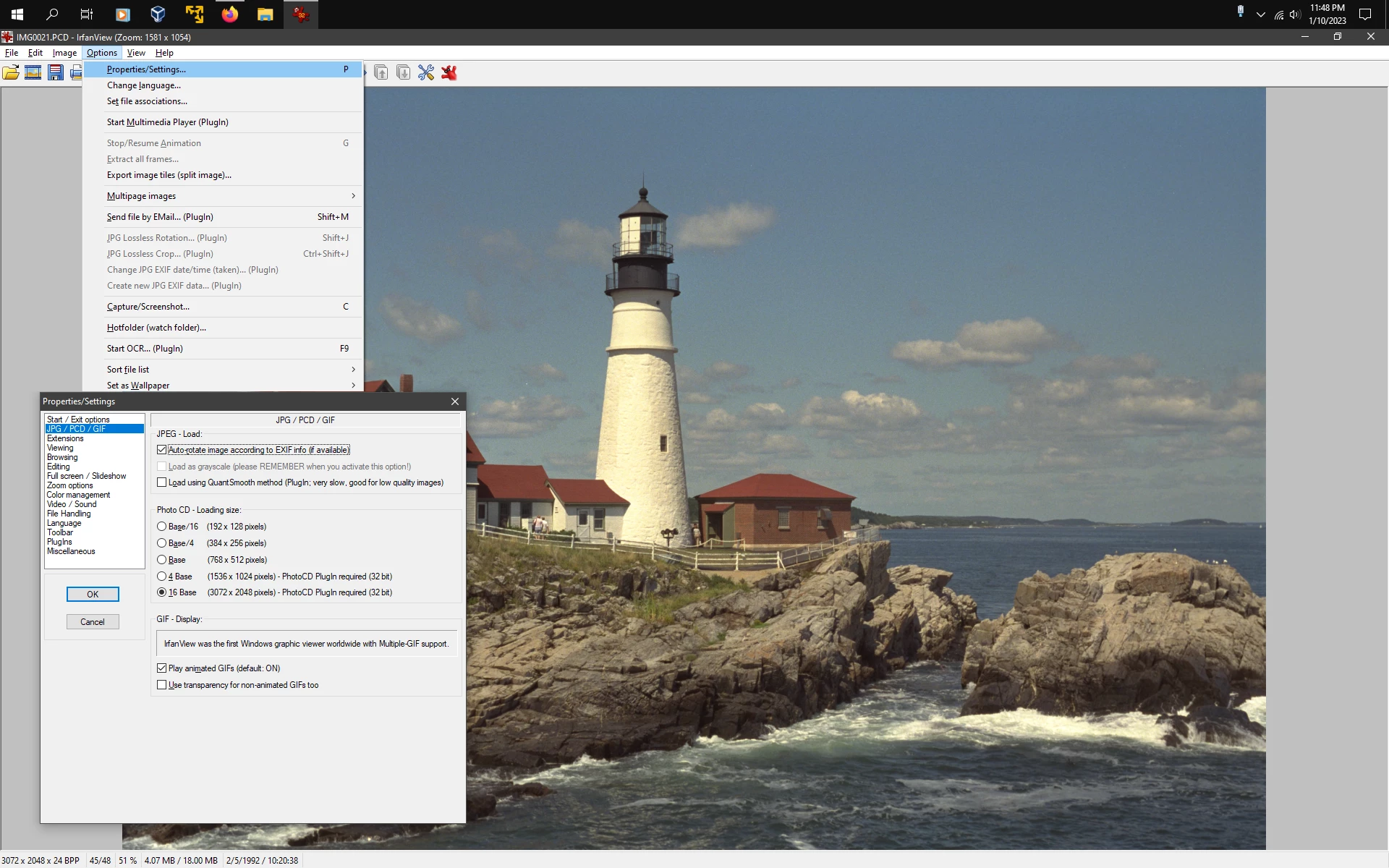Open Firefox from the taskbar
The image size is (1389, 868).
click(230, 14)
